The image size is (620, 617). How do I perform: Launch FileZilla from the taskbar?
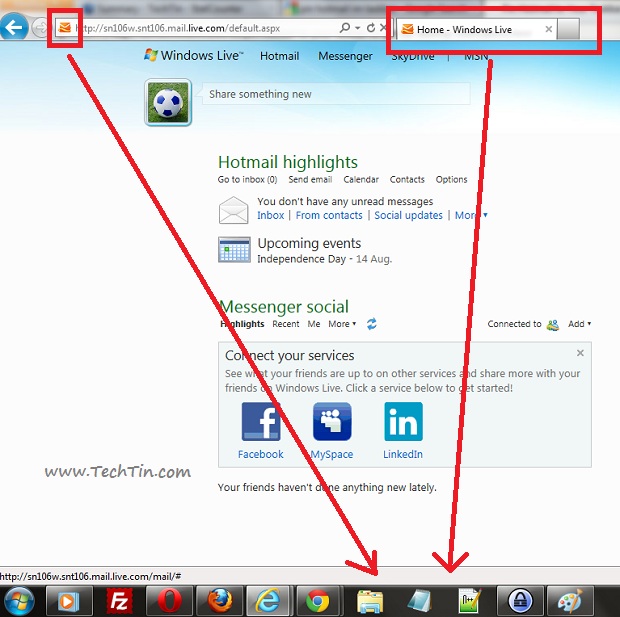coord(119,602)
